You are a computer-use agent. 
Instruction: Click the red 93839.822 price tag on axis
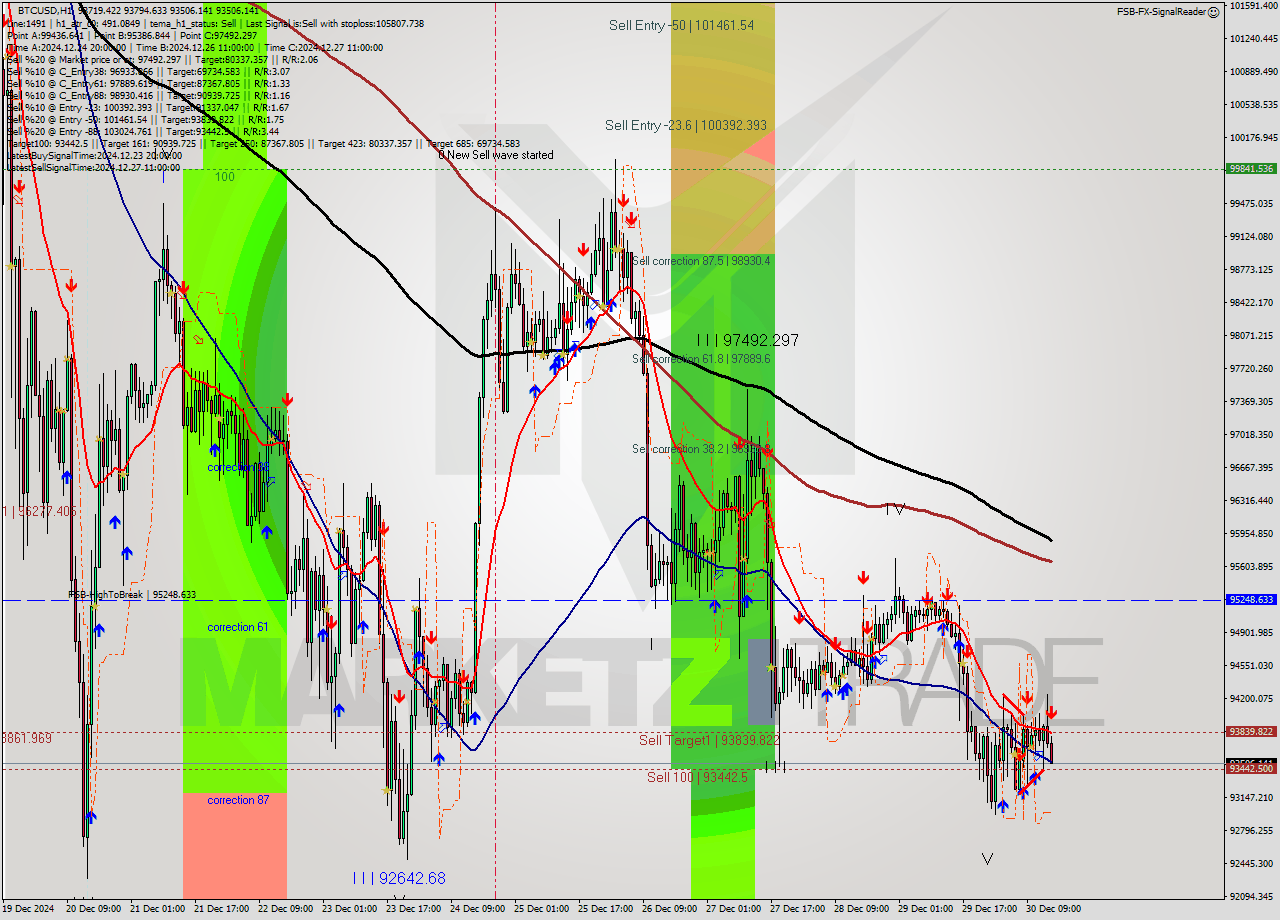click(x=1251, y=732)
